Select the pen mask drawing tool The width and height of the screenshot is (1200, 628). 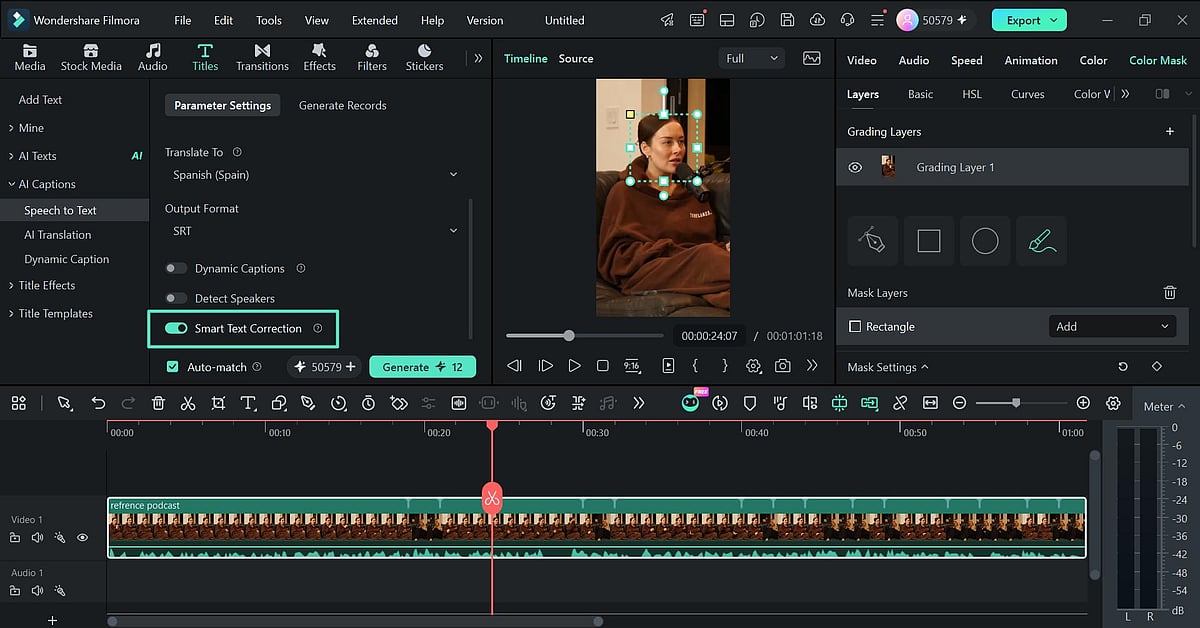pyautogui.click(x=873, y=241)
